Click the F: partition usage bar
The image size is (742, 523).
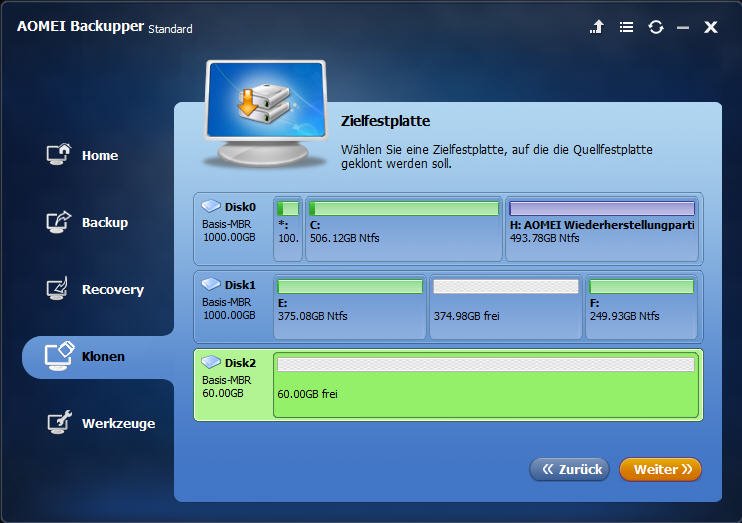641,286
